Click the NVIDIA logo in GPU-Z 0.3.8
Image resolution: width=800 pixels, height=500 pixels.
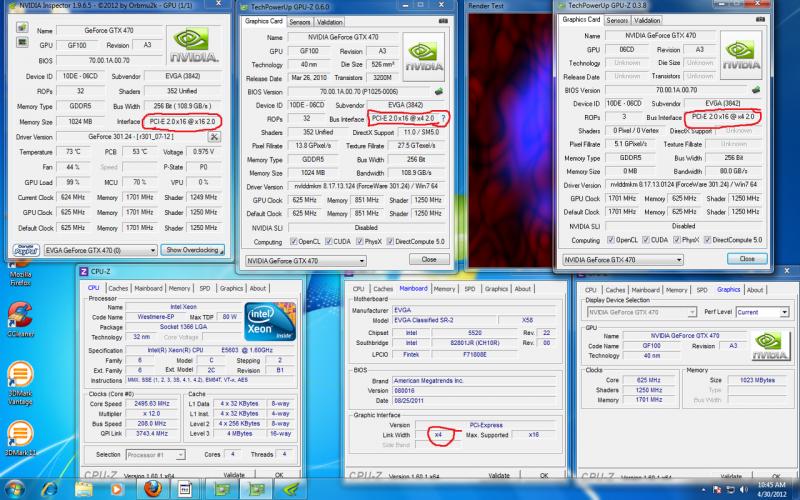tap(741, 55)
